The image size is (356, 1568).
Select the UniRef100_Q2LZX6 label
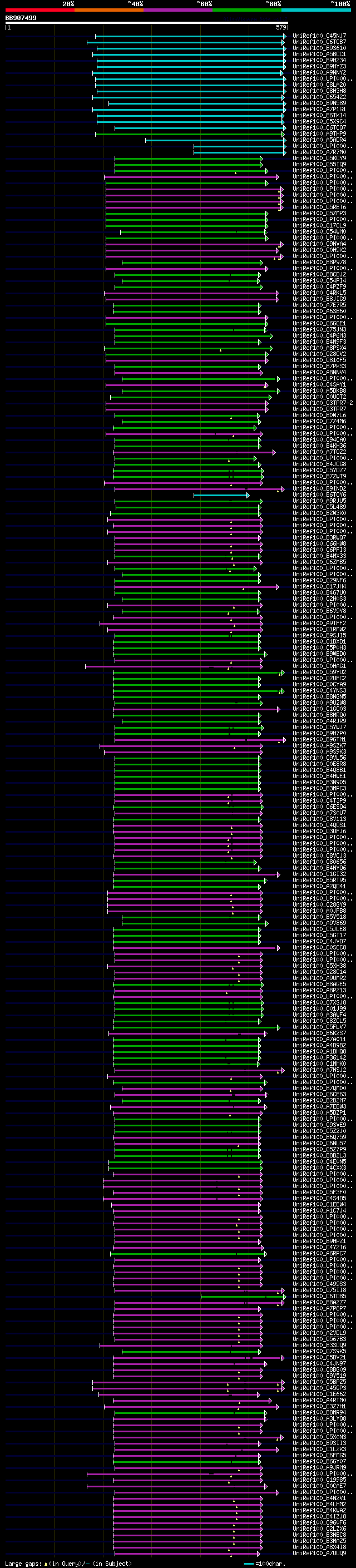pyautogui.click(x=319, y=1529)
